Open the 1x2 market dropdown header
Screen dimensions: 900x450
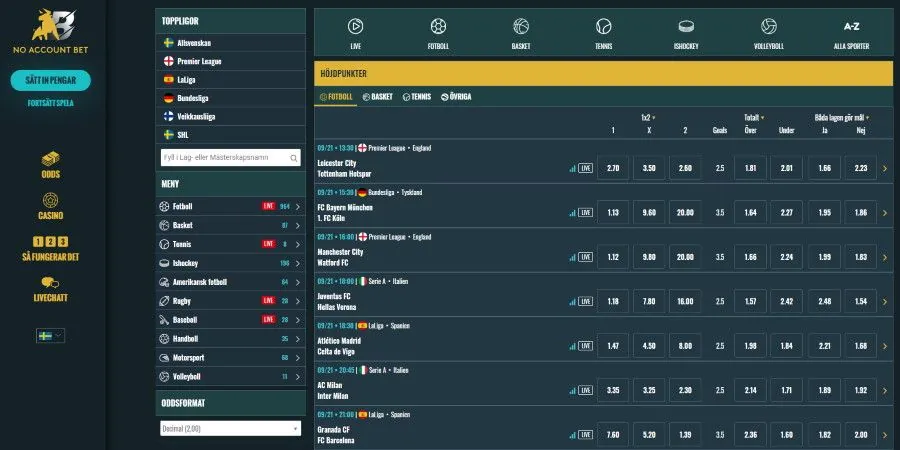649,118
